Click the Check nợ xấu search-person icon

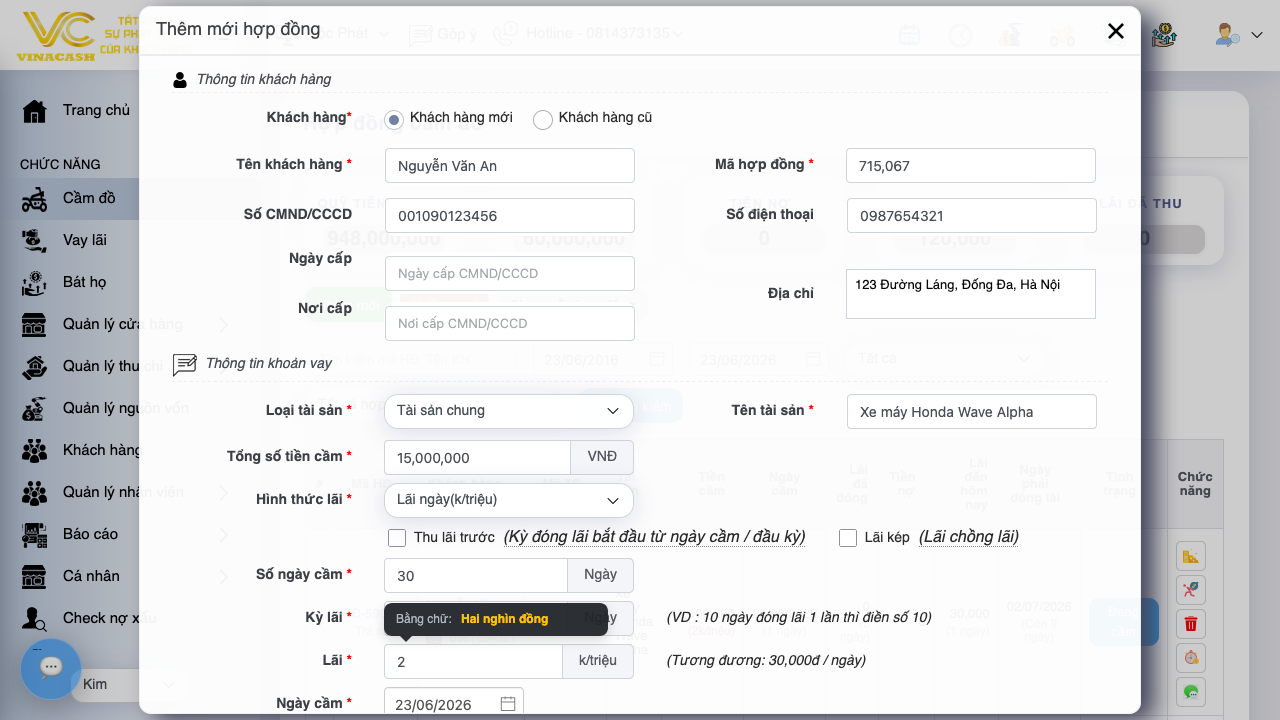35,618
